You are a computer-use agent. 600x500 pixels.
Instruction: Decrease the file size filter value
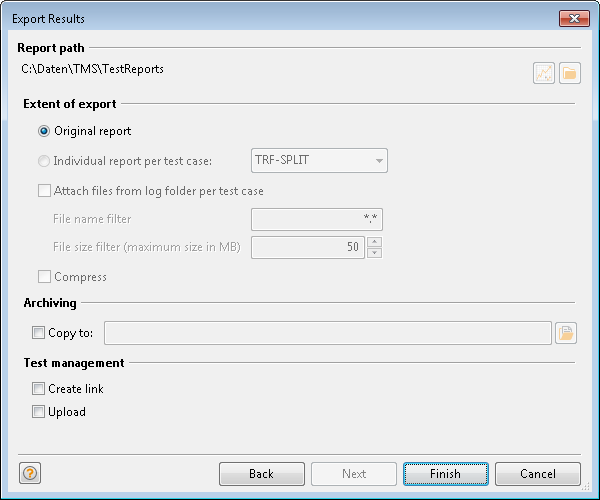click(x=374, y=253)
